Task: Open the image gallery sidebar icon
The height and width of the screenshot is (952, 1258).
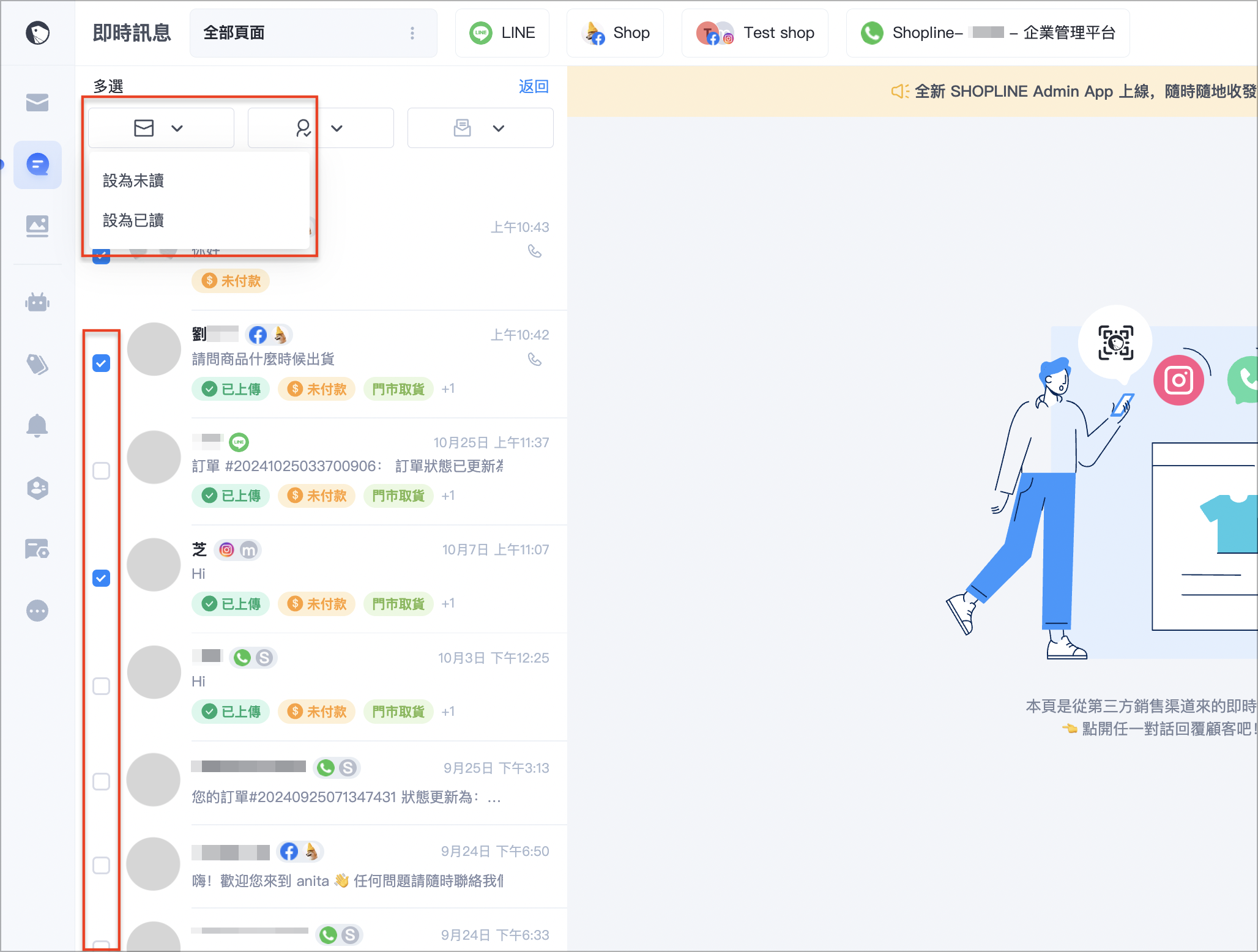Action: [37, 226]
